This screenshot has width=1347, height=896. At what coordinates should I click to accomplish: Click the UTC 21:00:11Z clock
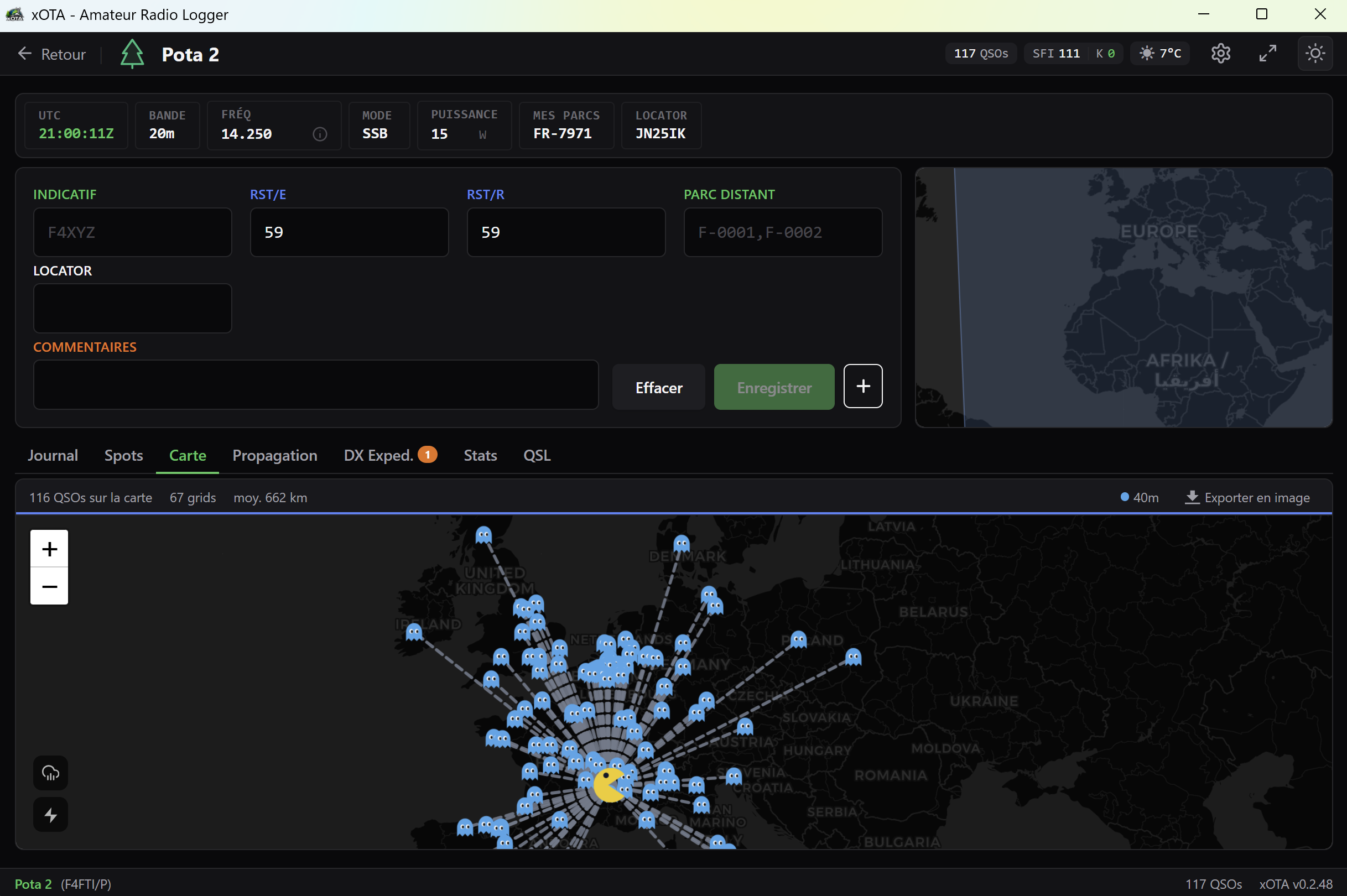click(x=76, y=125)
